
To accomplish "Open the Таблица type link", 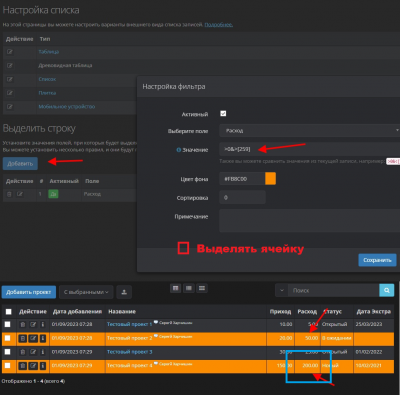I will tap(49, 52).
